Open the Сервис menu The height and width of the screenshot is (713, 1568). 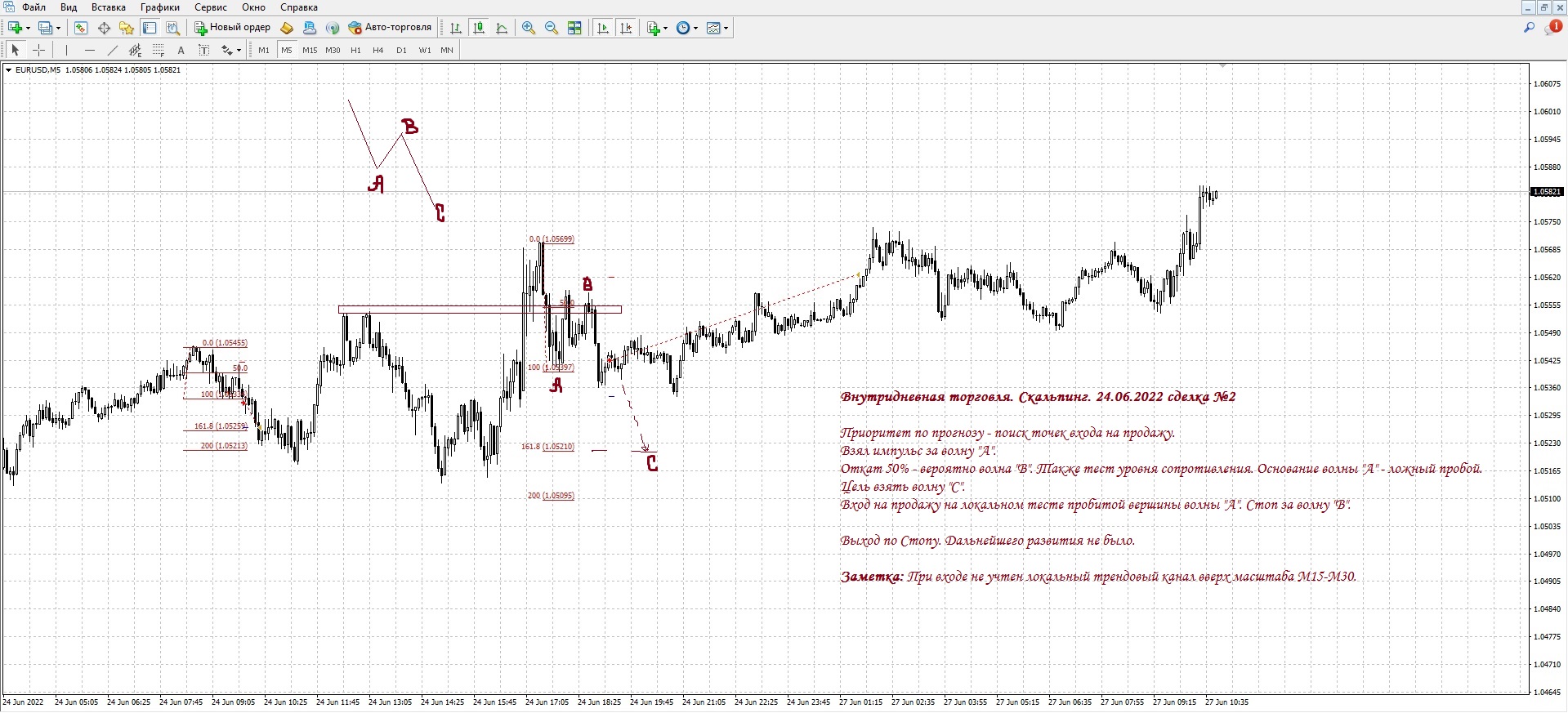(x=210, y=7)
